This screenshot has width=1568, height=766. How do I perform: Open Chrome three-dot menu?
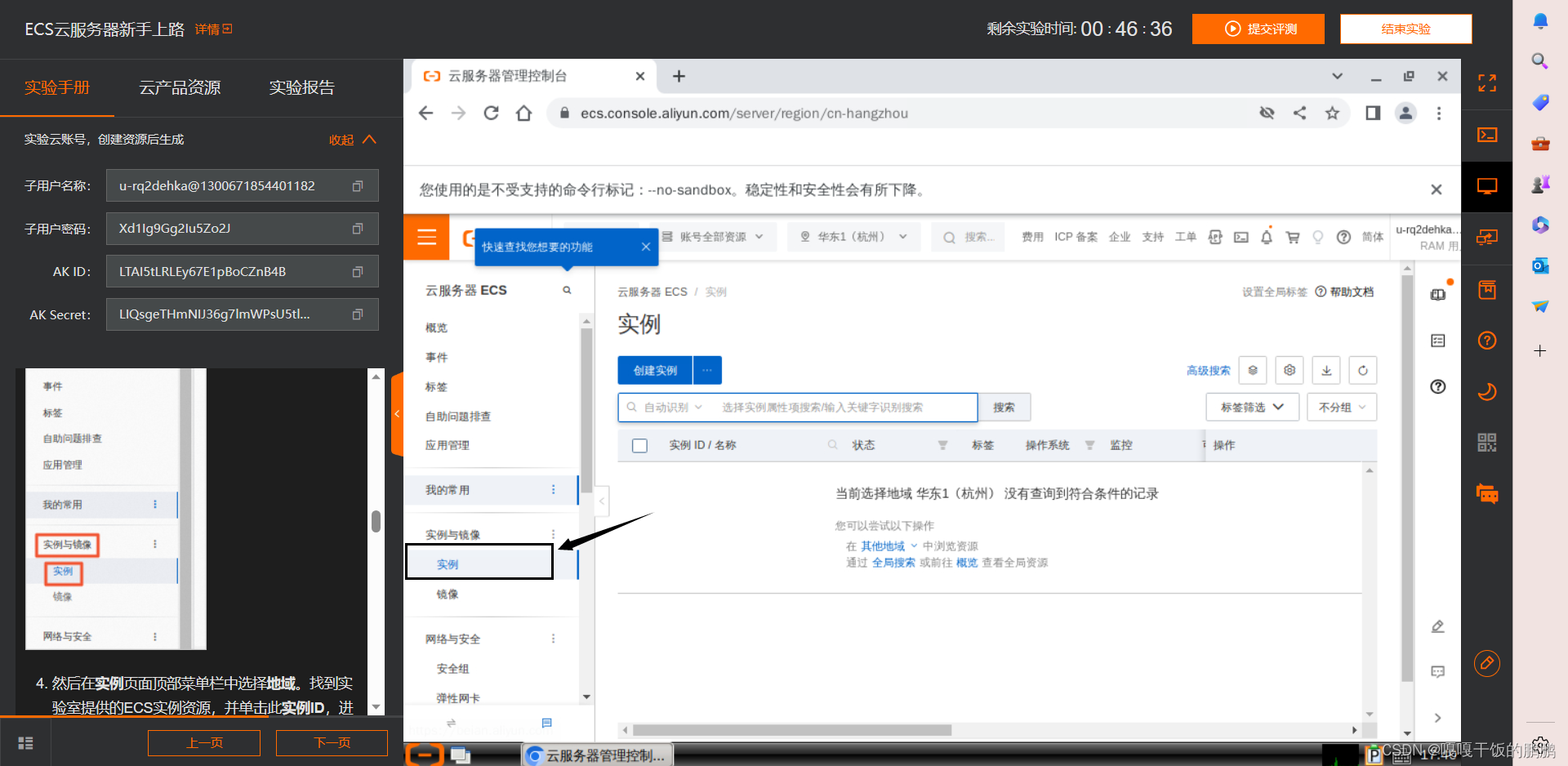pos(1439,114)
